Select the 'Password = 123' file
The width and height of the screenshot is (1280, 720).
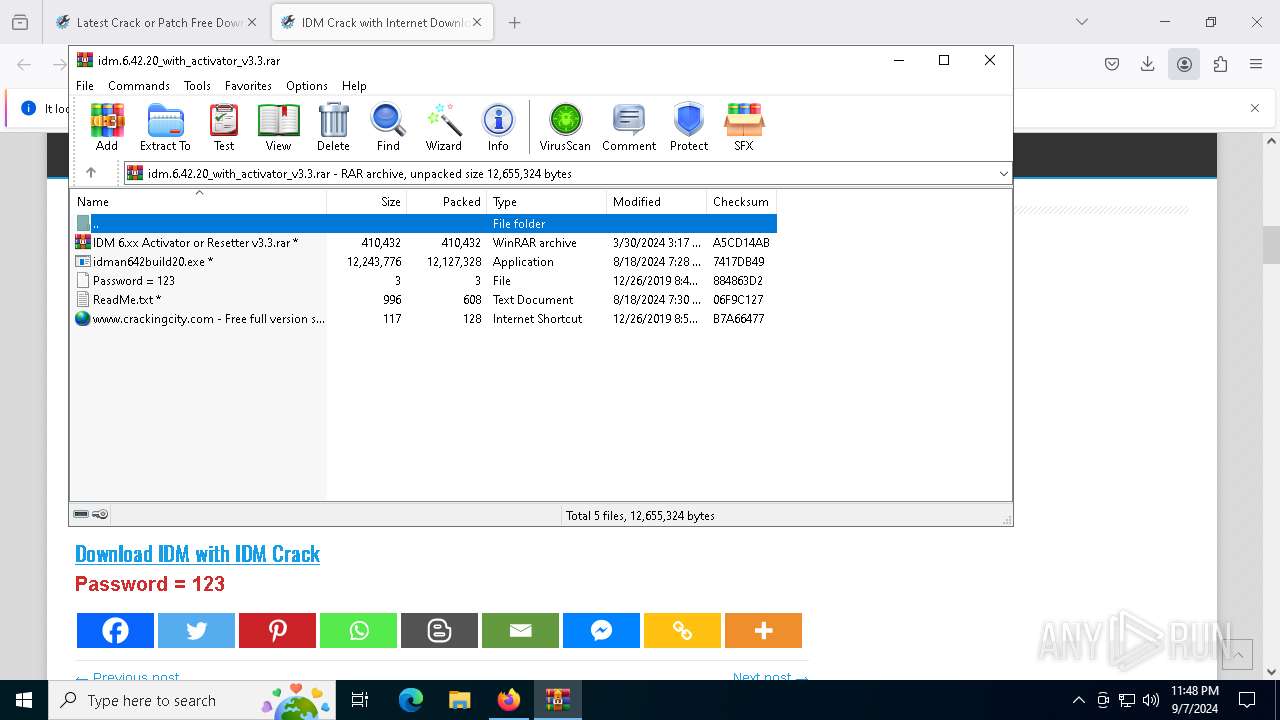(425, 280)
